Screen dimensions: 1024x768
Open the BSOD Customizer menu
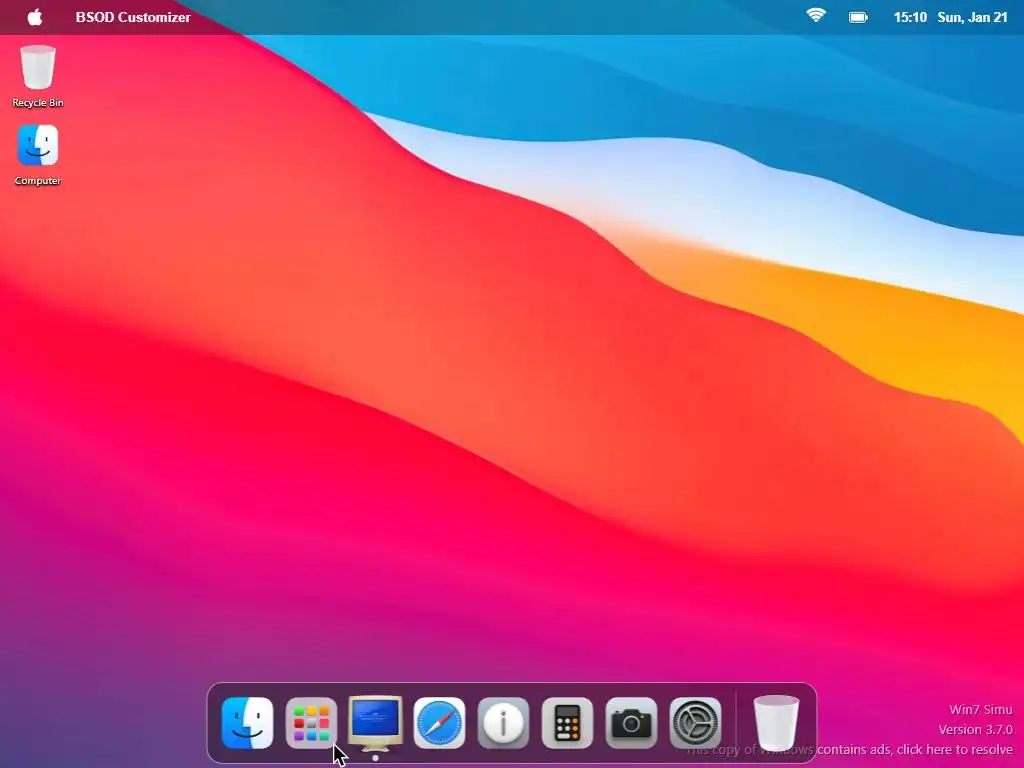click(x=133, y=18)
